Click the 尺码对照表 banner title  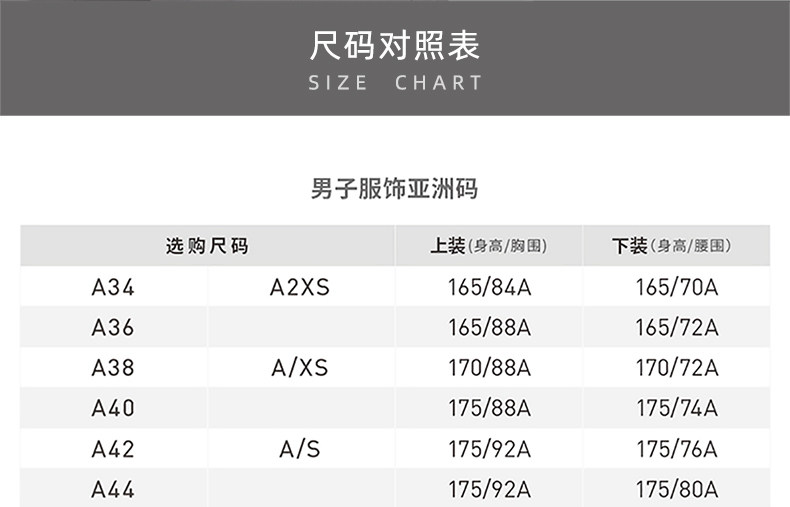395,45
